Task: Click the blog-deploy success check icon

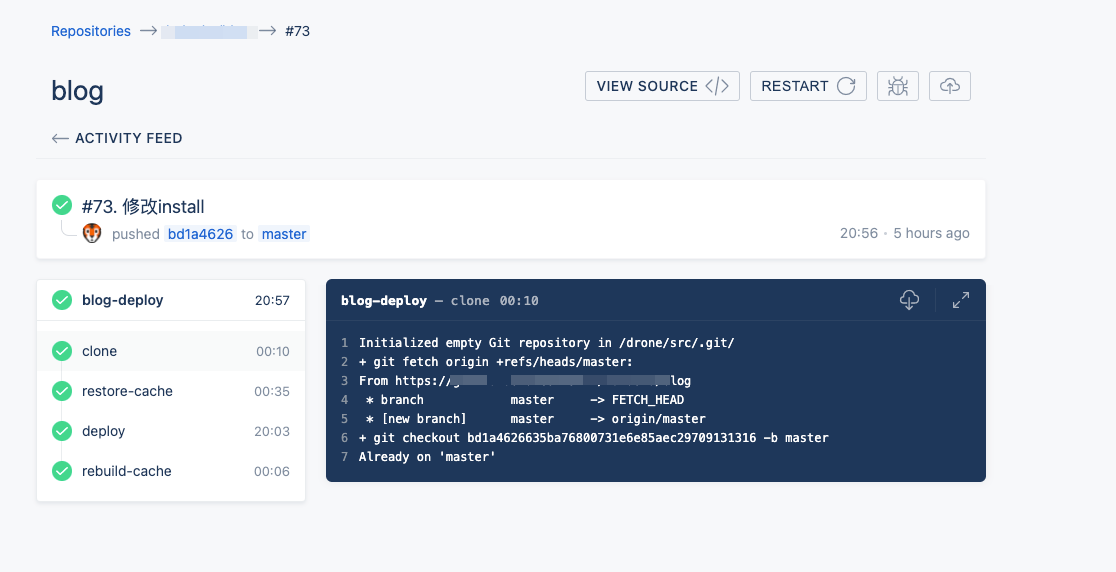Action: (62, 300)
